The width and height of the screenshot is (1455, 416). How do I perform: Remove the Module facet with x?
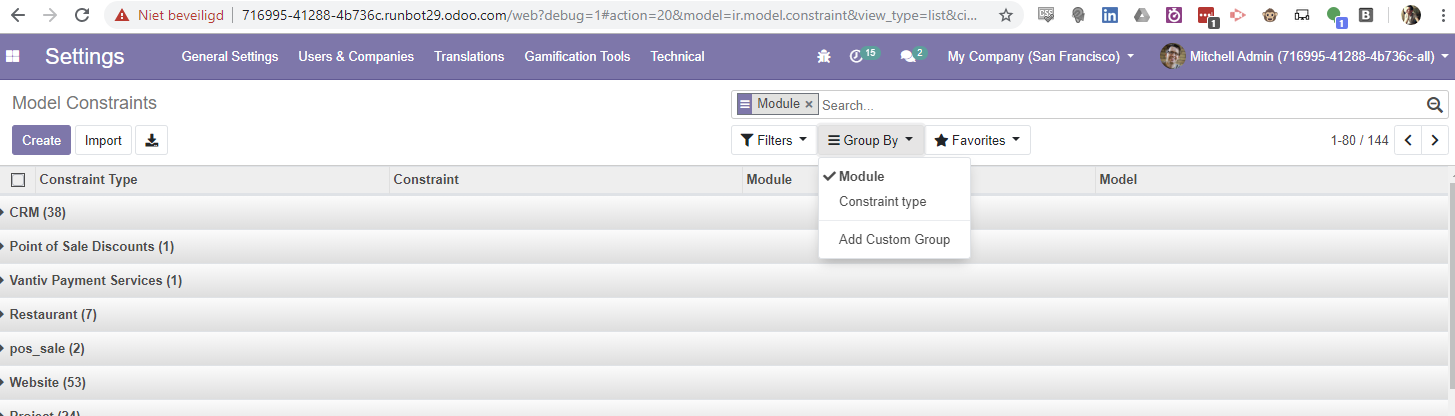click(x=809, y=104)
